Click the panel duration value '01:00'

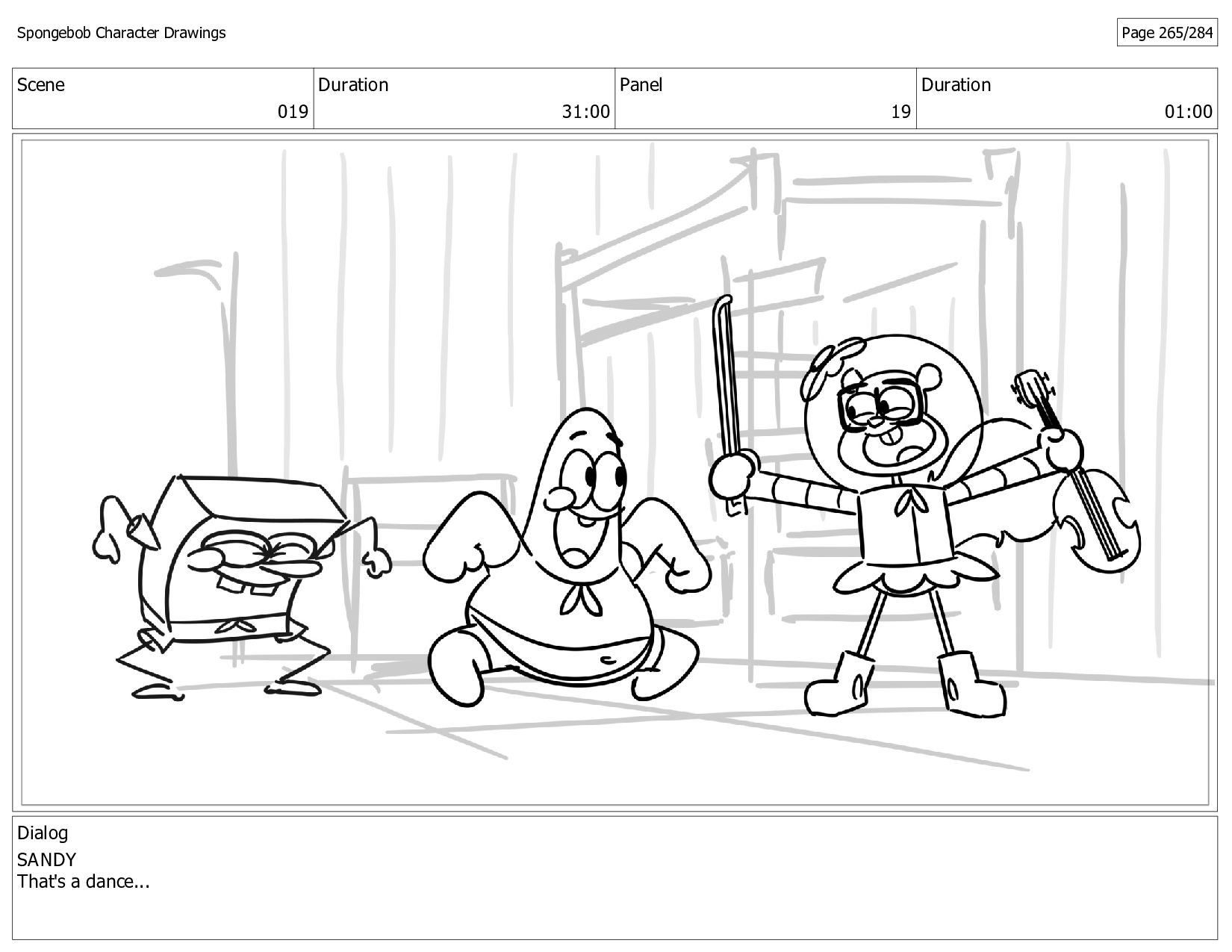pyautogui.click(x=1189, y=112)
